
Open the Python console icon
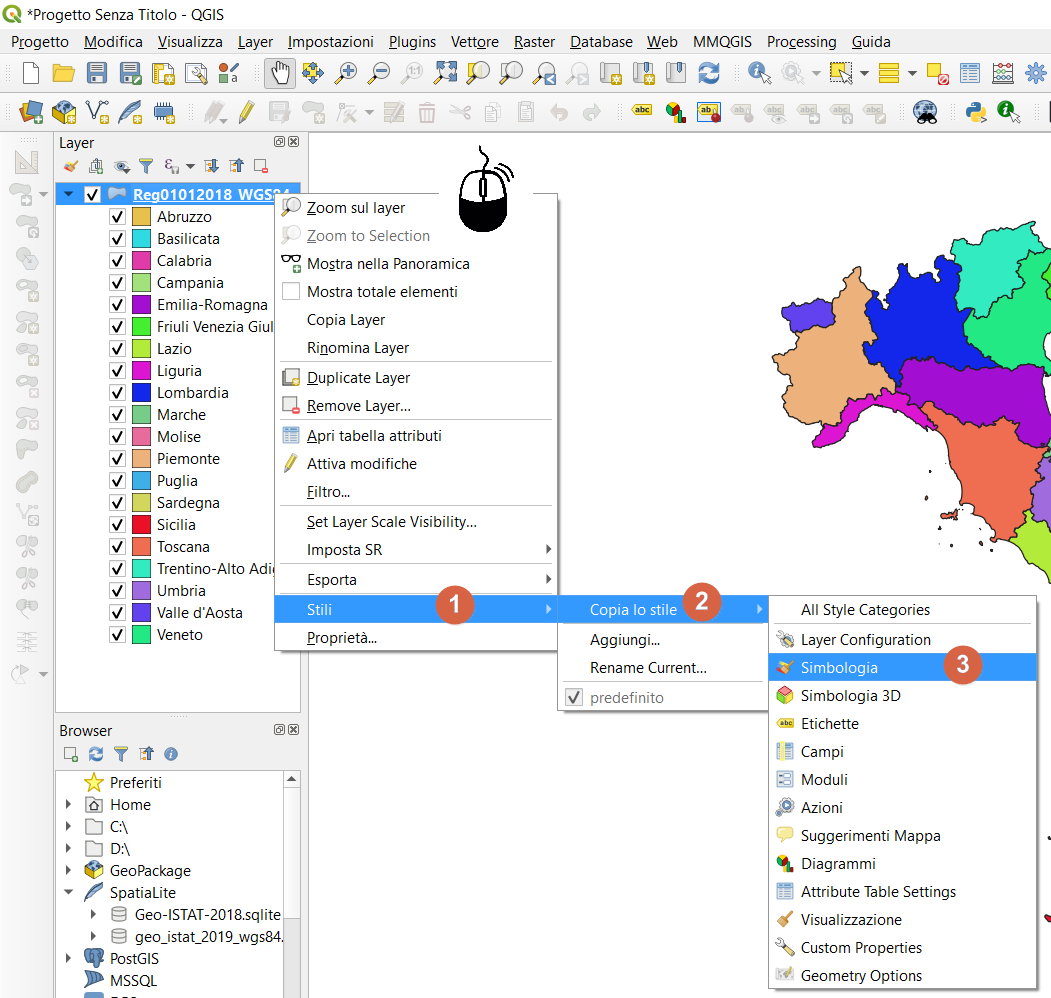[x=975, y=112]
